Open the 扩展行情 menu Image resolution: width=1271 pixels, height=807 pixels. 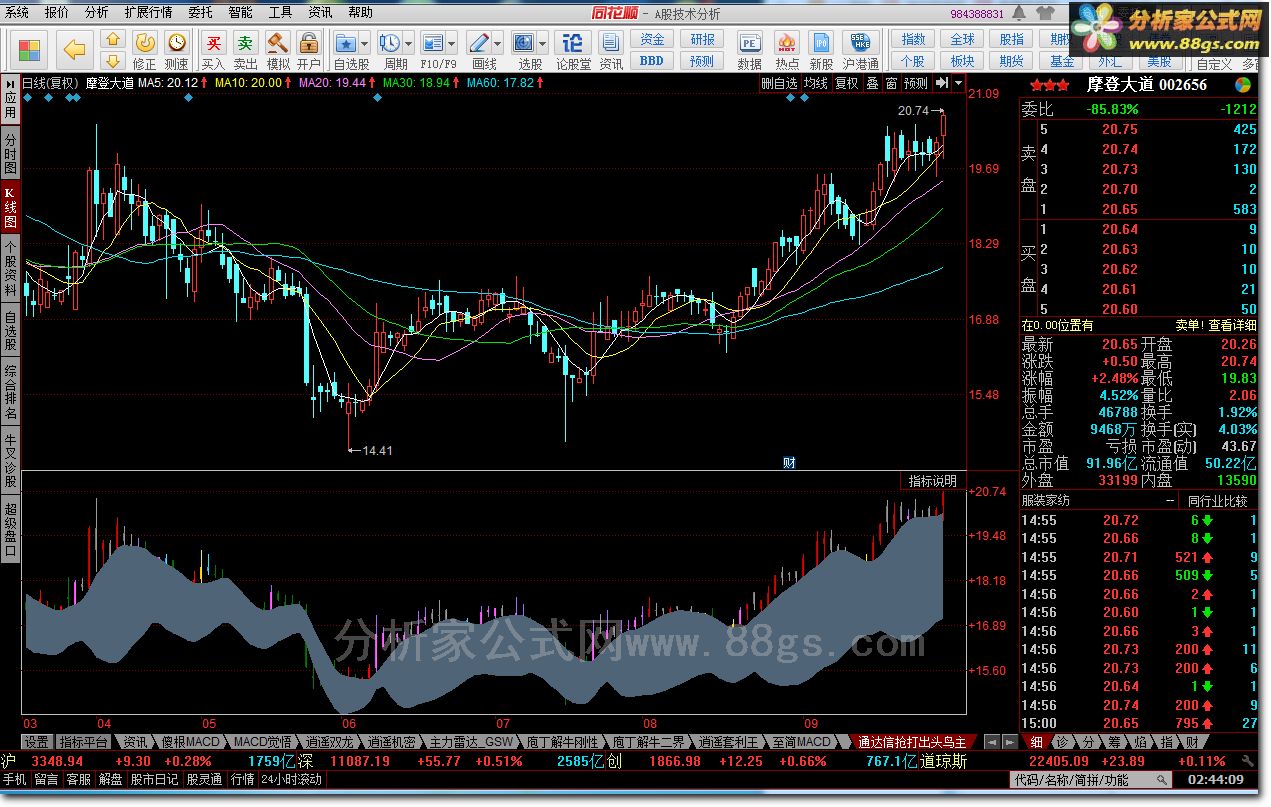(x=148, y=13)
